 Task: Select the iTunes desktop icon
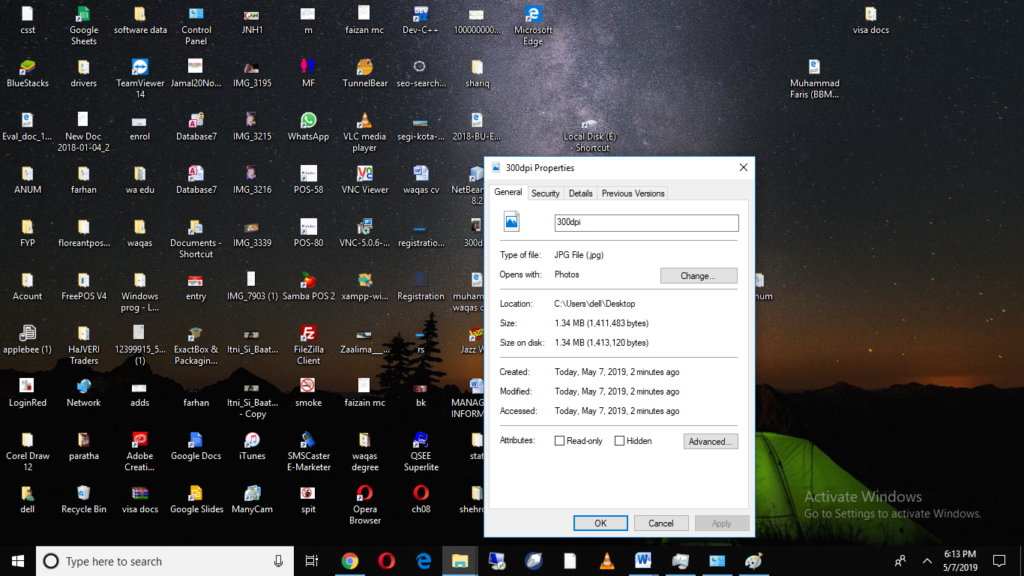click(x=252, y=446)
